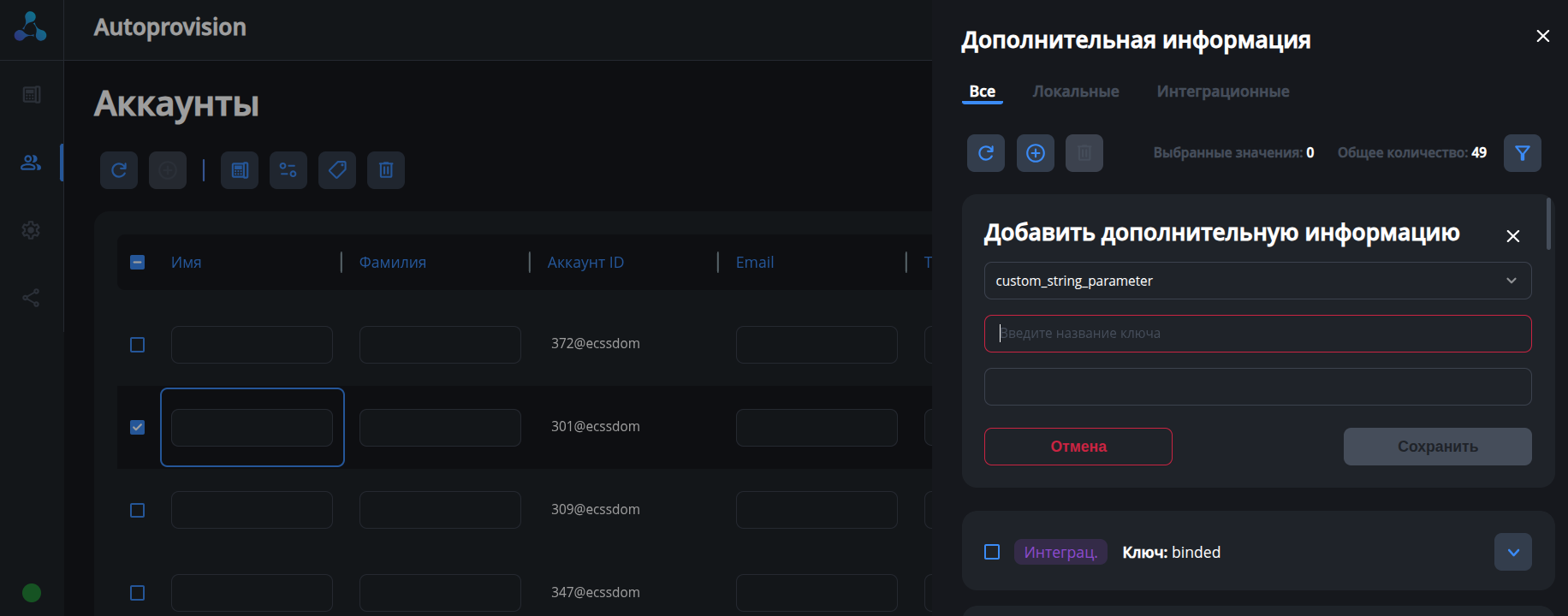Image resolution: width=1568 pixels, height=616 pixels.
Task: Click the tag icon in accounts toolbar
Action: [337, 170]
